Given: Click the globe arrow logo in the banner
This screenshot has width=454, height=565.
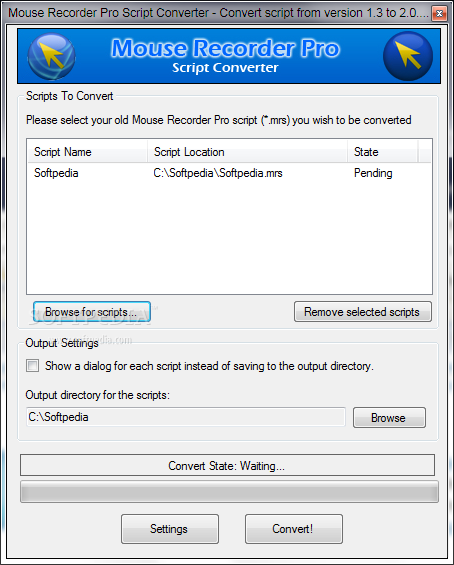Looking at the screenshot, I should (x=52, y=56).
